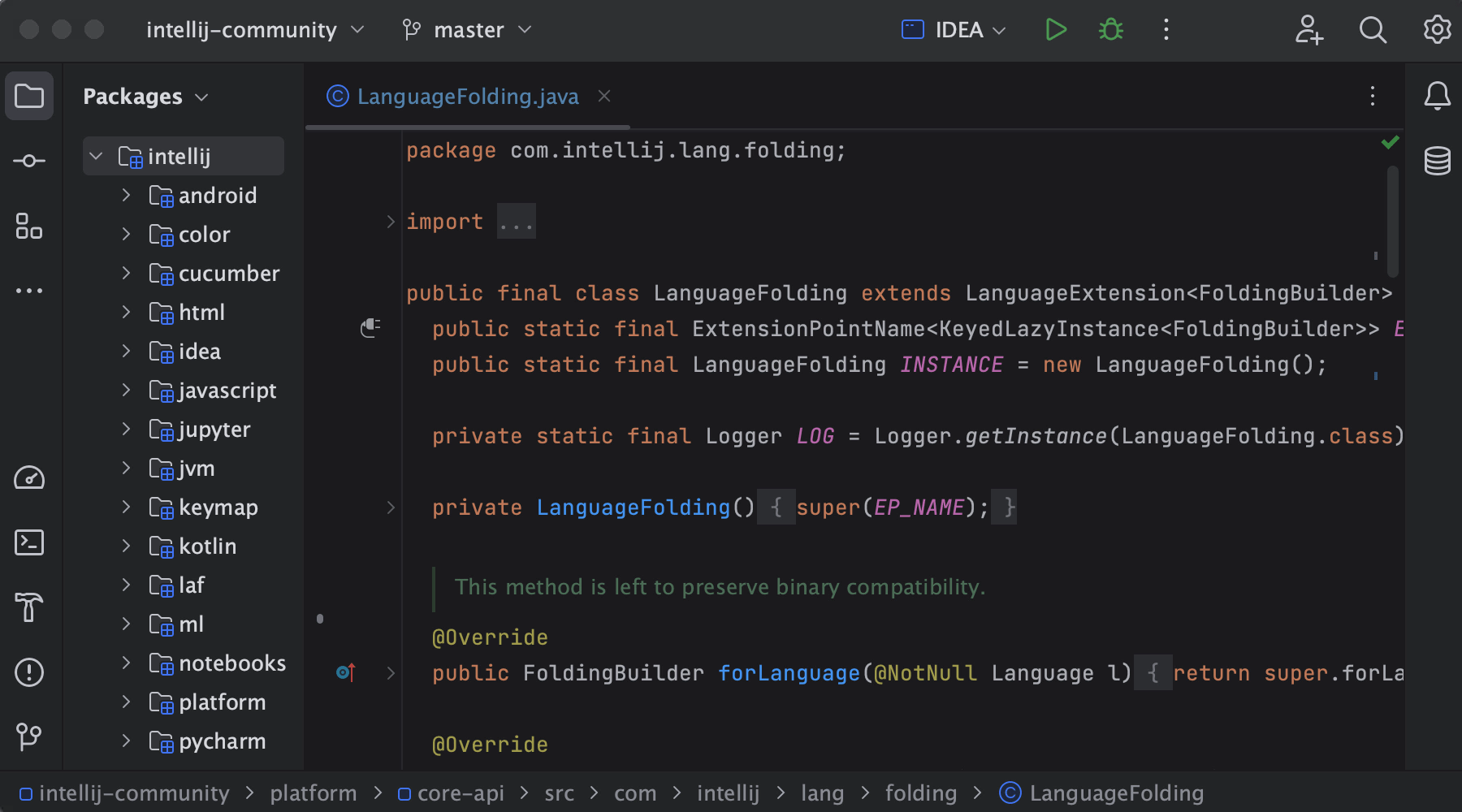The image size is (1462, 812).
Task: Select the laf package
Action: click(192, 585)
